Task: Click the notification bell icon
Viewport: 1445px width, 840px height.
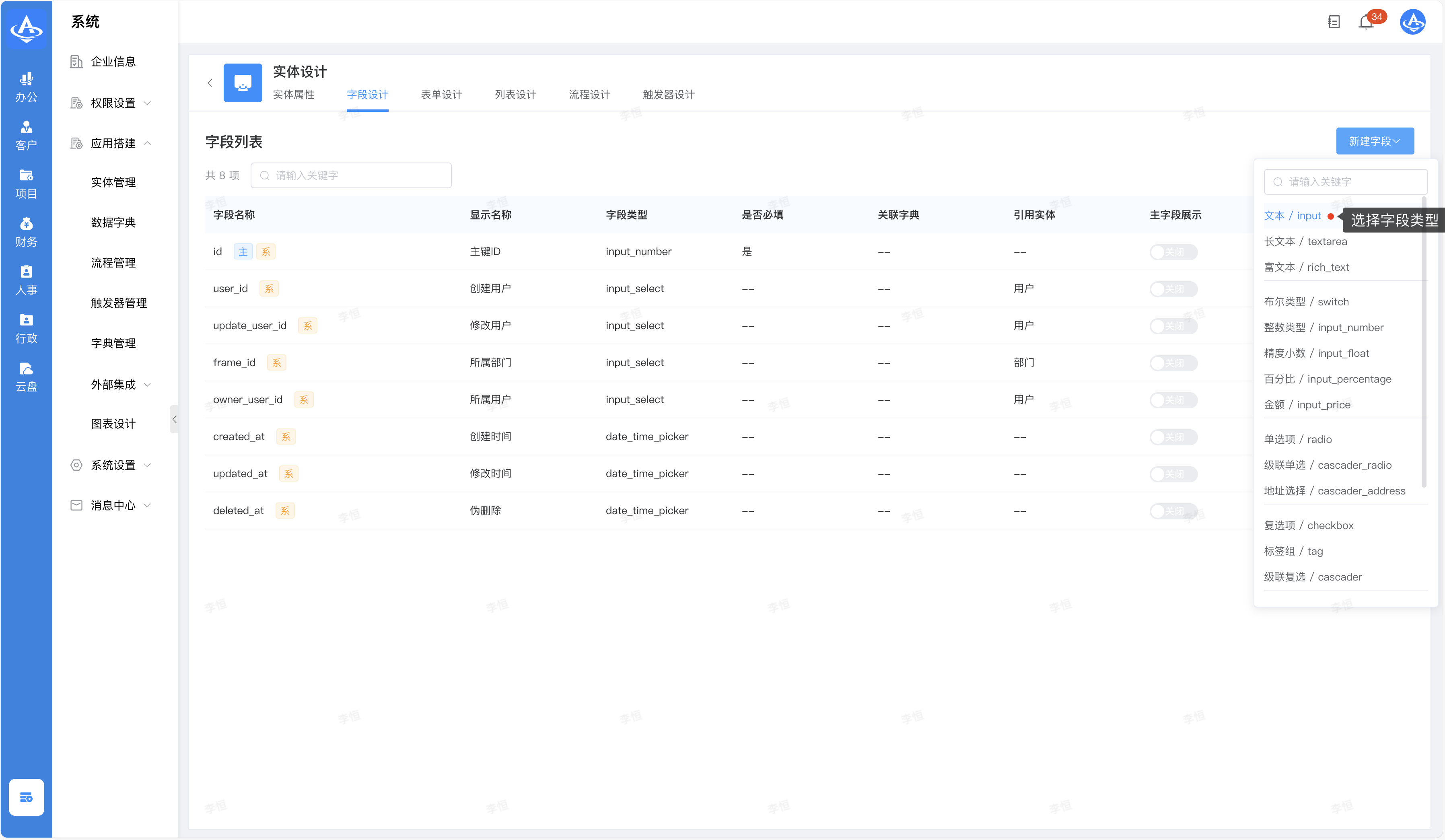Action: [1366, 22]
